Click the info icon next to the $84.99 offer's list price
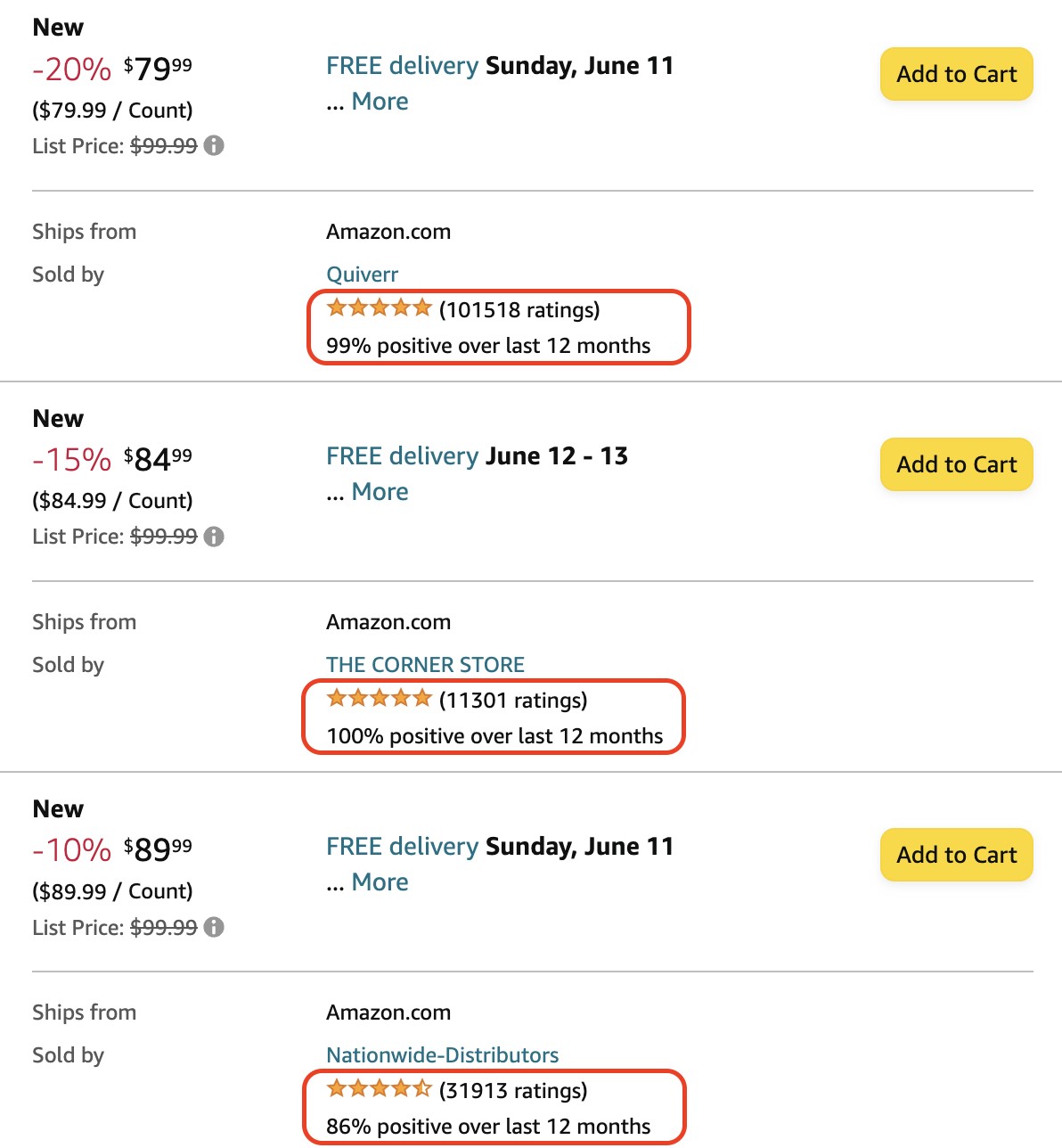This screenshot has width=1062, height=1148. [x=214, y=537]
